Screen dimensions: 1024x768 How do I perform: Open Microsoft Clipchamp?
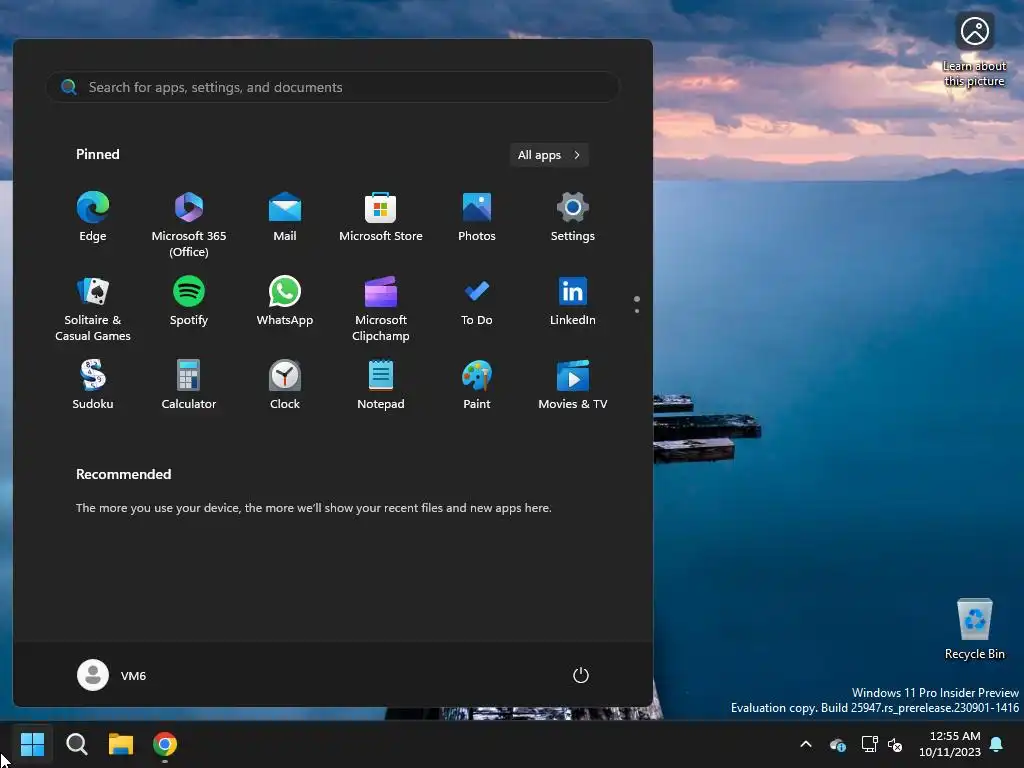pos(381,309)
